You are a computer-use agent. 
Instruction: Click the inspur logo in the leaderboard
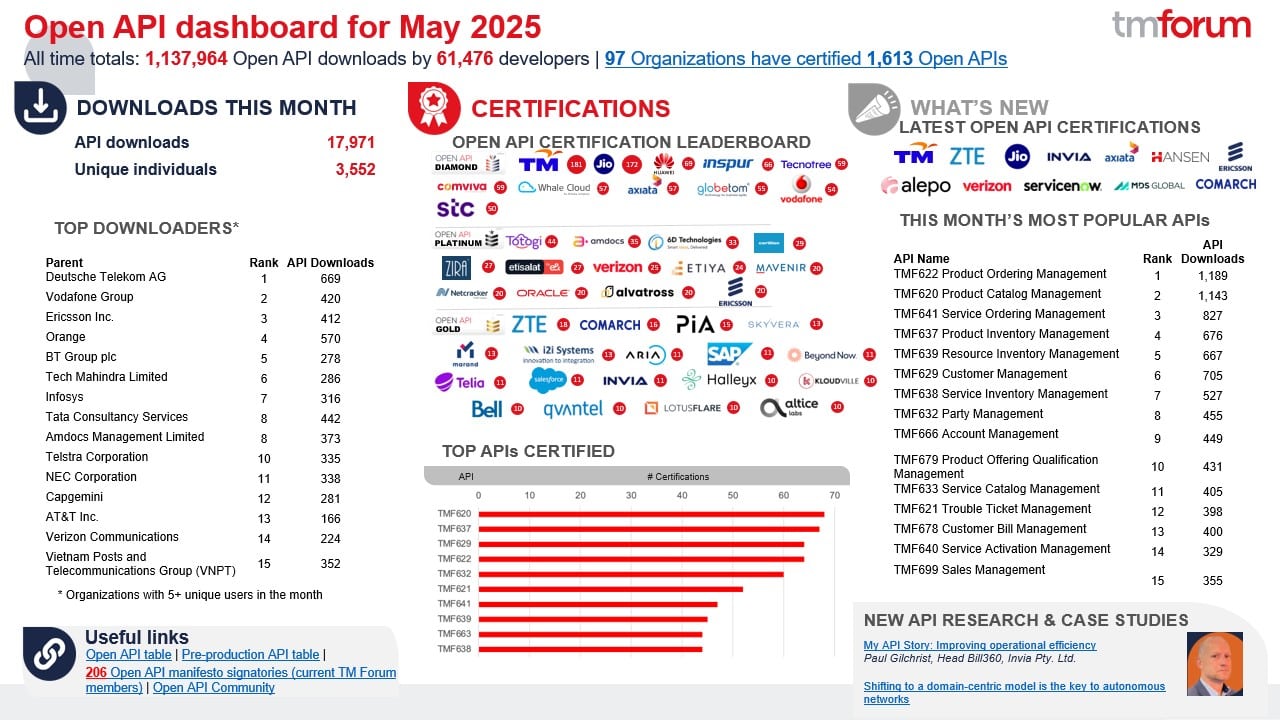(x=728, y=163)
